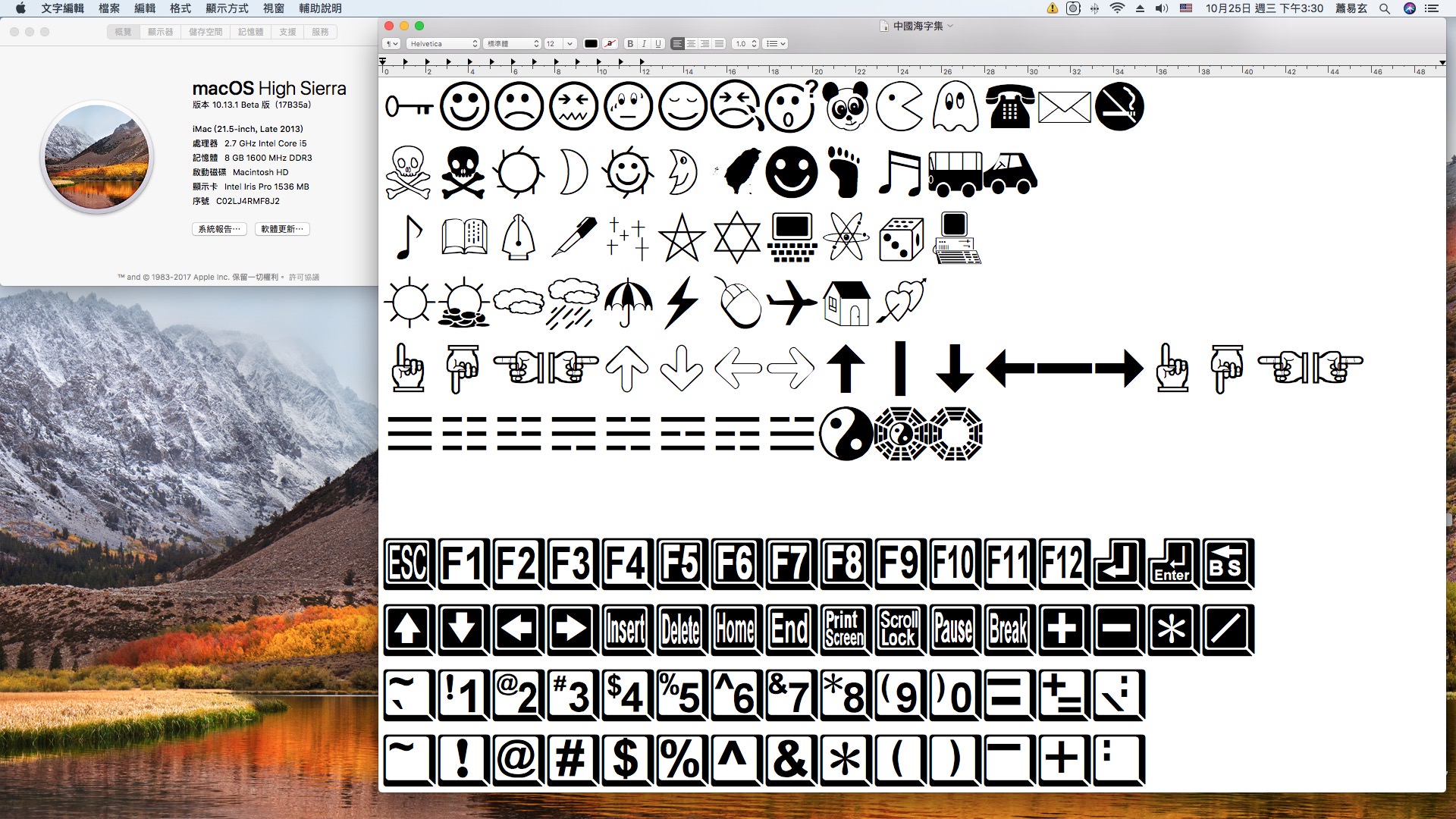Center align the text

(691, 44)
